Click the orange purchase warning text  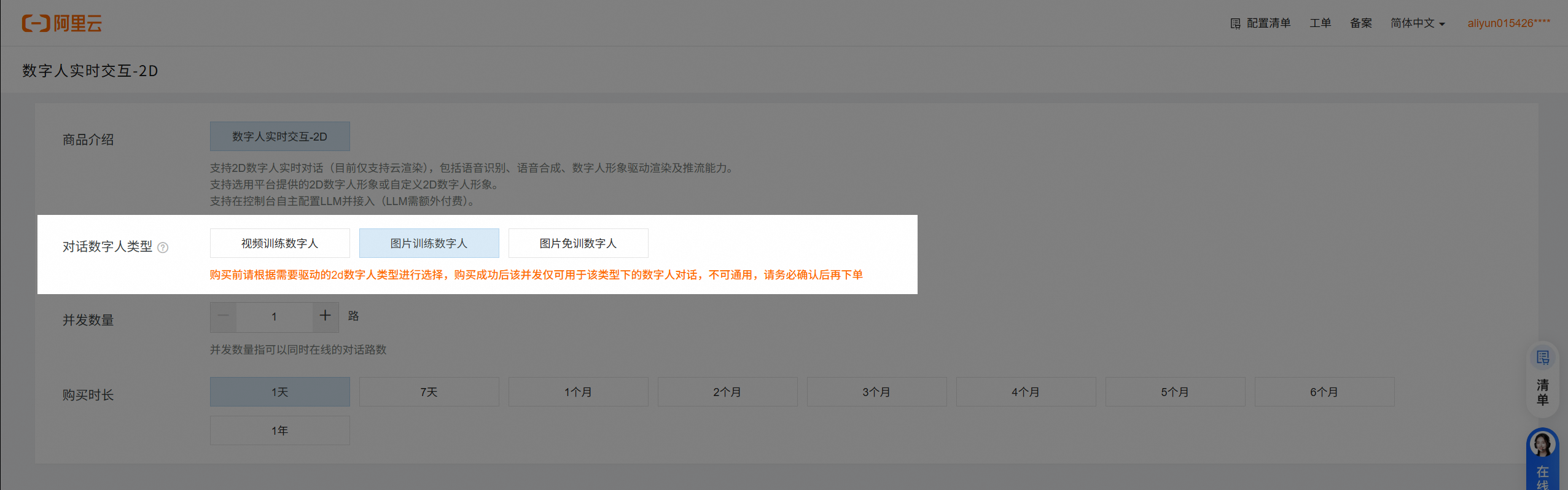coord(536,275)
